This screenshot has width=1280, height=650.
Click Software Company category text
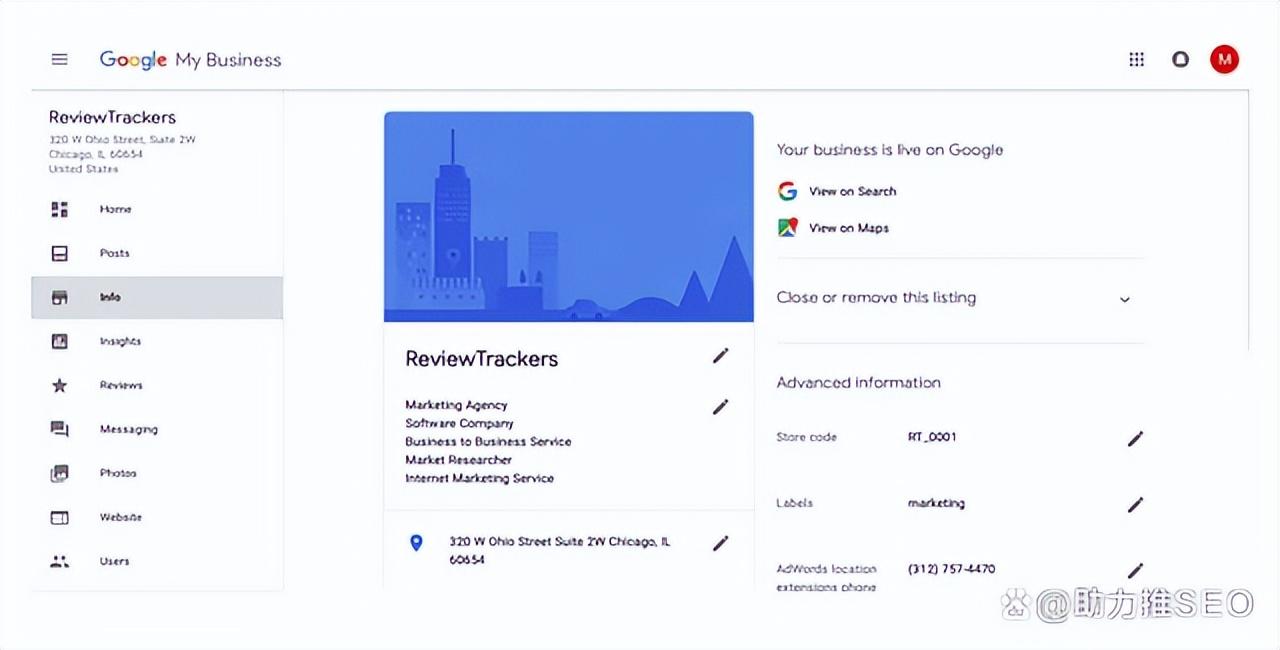point(459,423)
